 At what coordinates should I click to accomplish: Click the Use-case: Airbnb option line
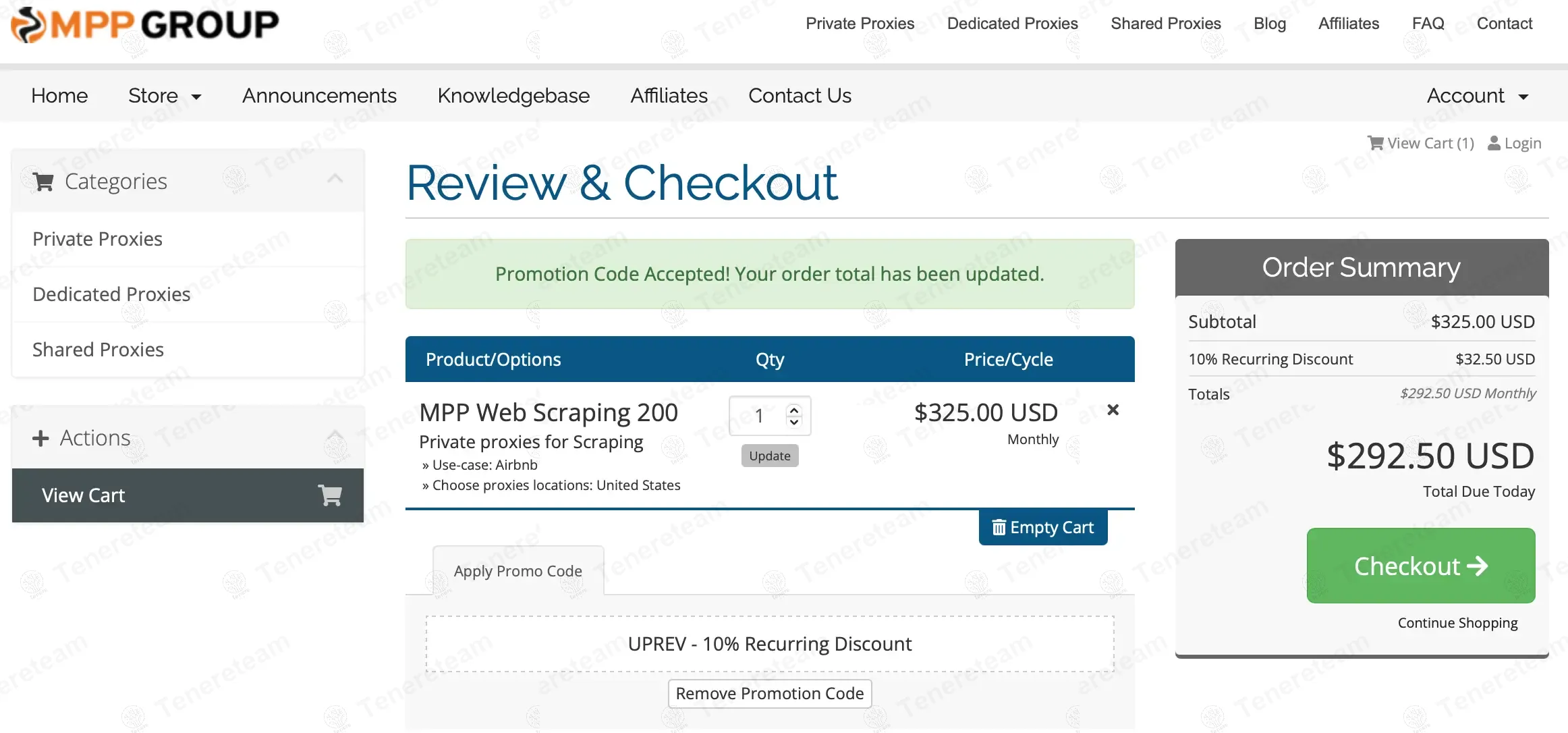[480, 465]
